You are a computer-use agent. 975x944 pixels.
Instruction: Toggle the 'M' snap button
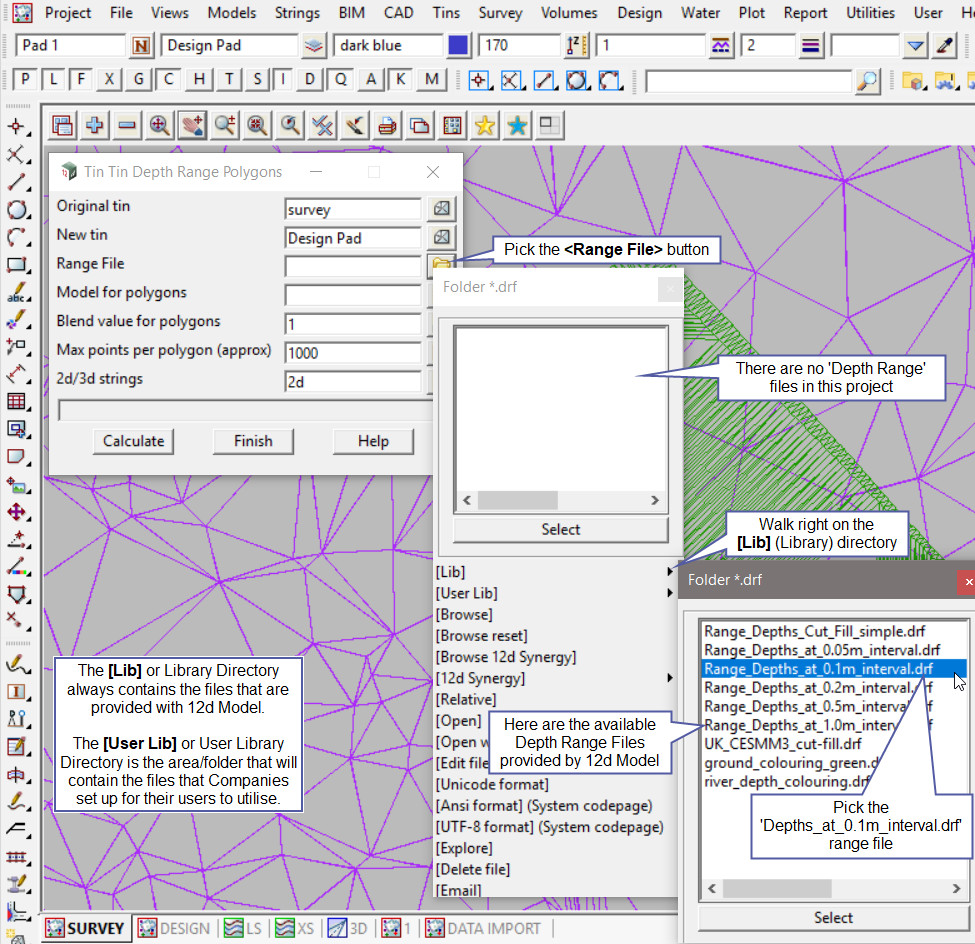click(x=431, y=80)
